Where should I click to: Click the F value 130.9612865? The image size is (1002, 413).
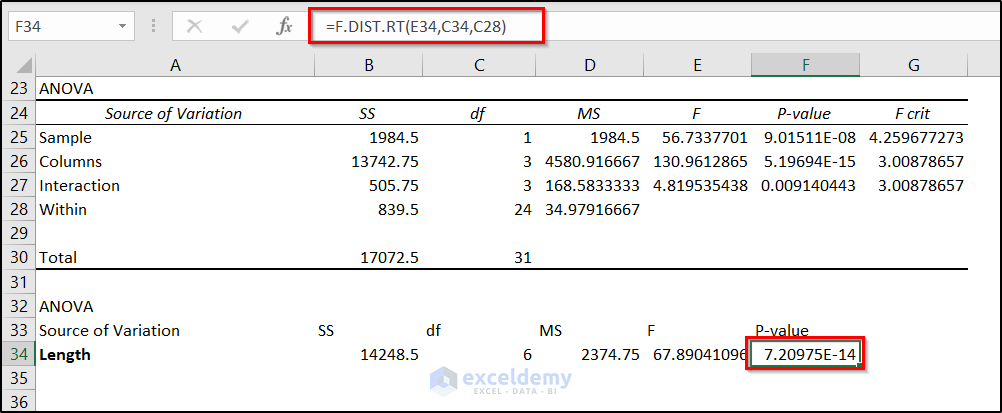[701, 162]
